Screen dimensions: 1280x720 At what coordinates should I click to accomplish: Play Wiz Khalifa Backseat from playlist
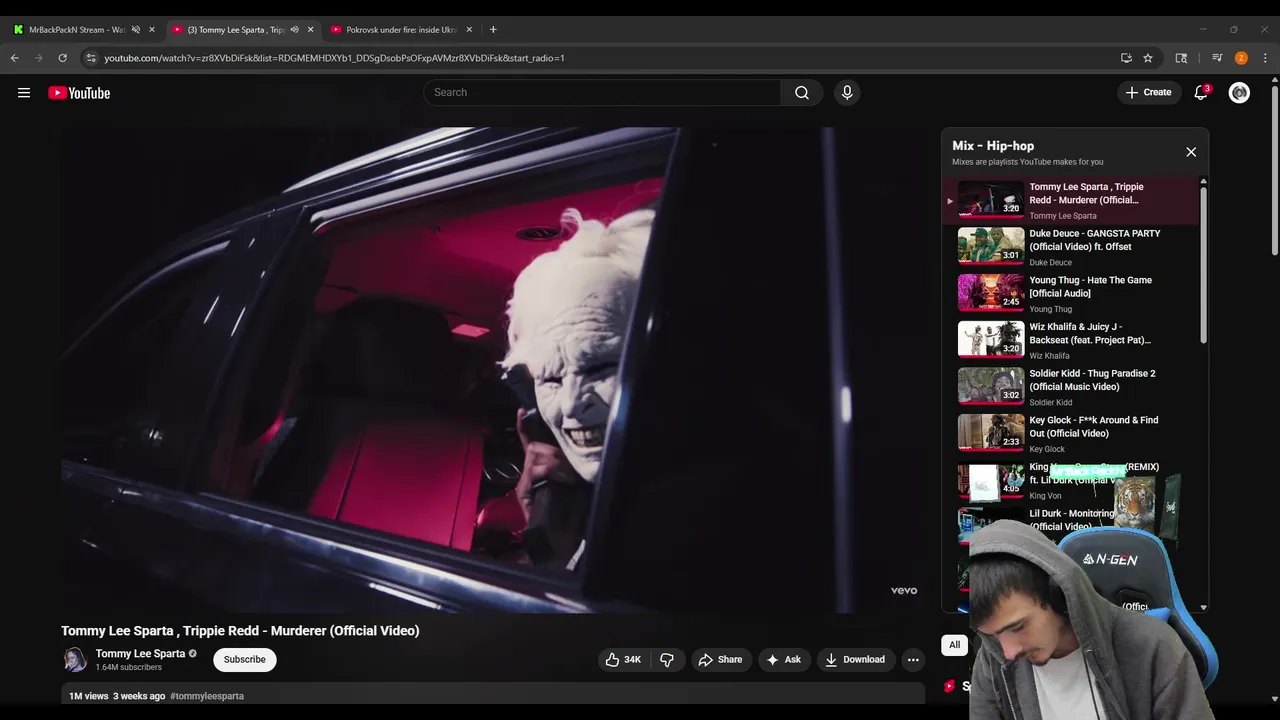pos(1072,340)
